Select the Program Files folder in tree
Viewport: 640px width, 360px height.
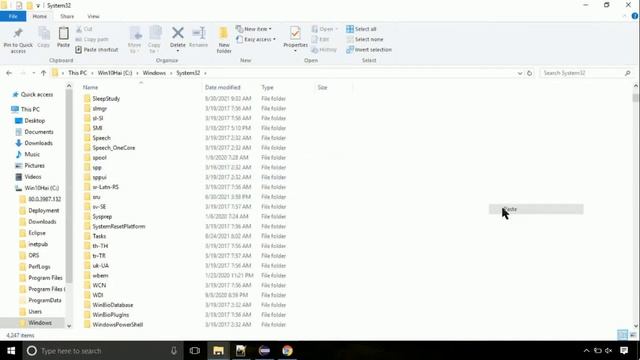coord(45,278)
